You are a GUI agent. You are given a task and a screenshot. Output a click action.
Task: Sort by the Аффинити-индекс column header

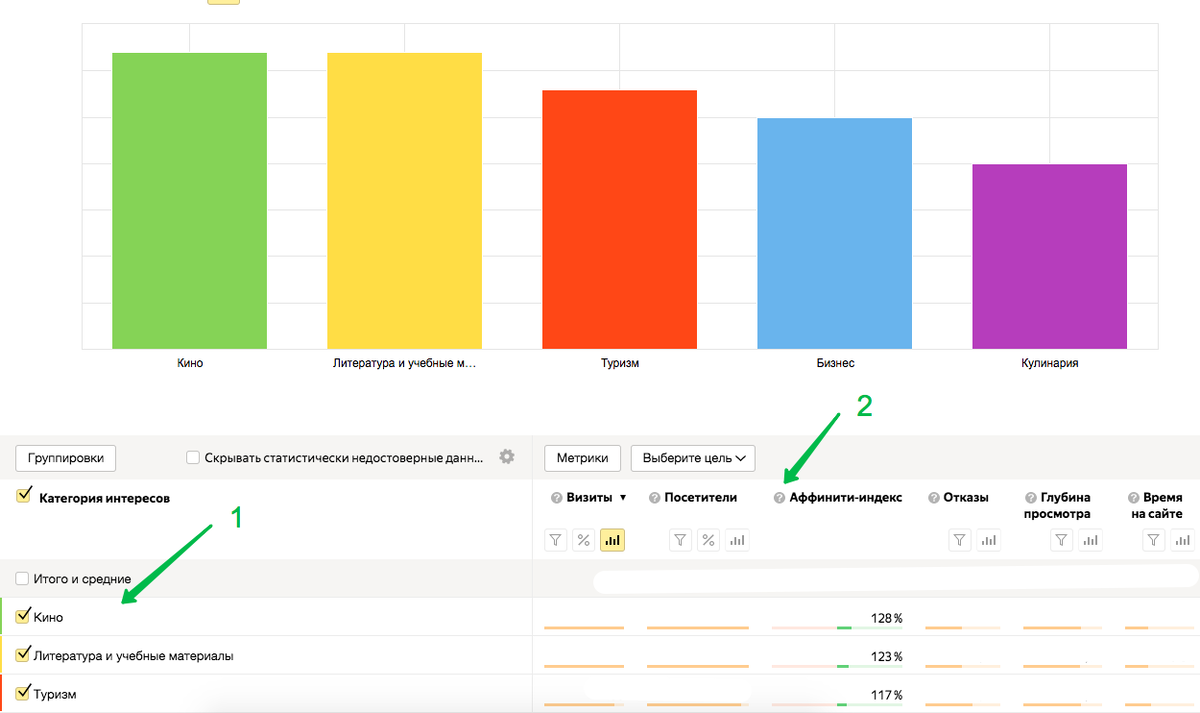tap(845, 497)
